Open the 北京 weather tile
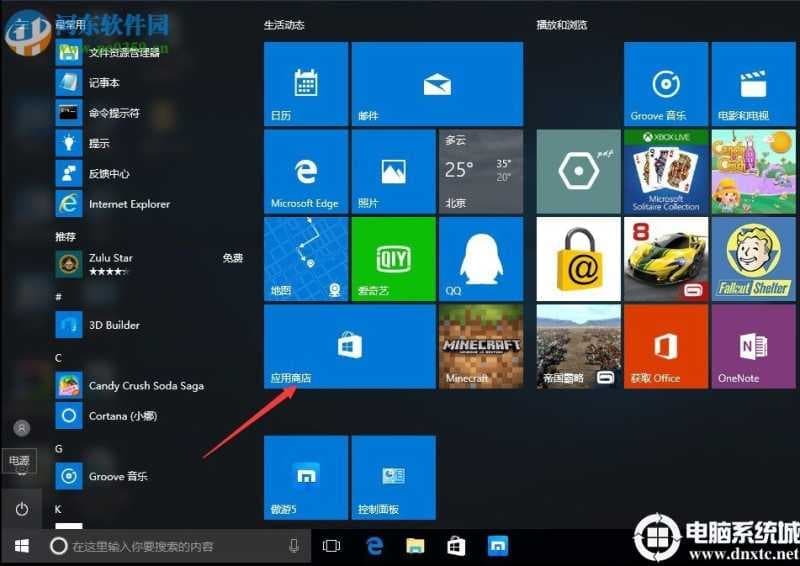The image size is (800, 566). point(481,171)
